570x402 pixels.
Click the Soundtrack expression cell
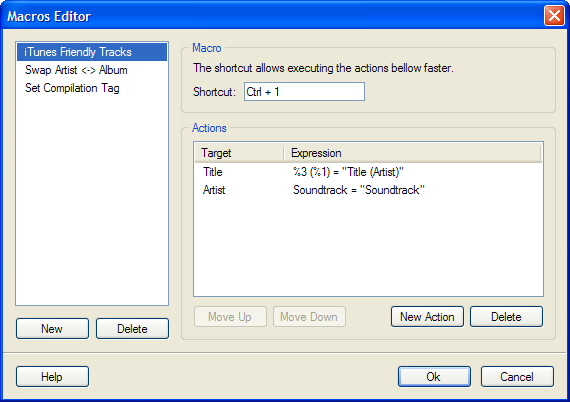tap(359, 190)
